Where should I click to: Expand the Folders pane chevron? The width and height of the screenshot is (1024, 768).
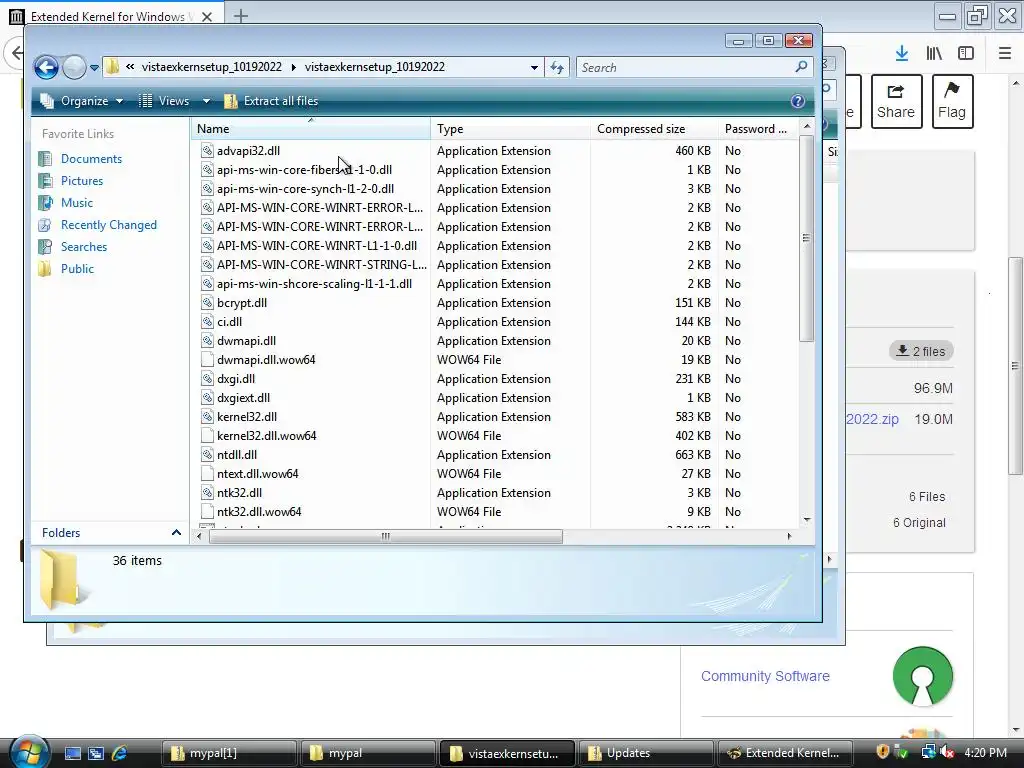click(x=176, y=533)
